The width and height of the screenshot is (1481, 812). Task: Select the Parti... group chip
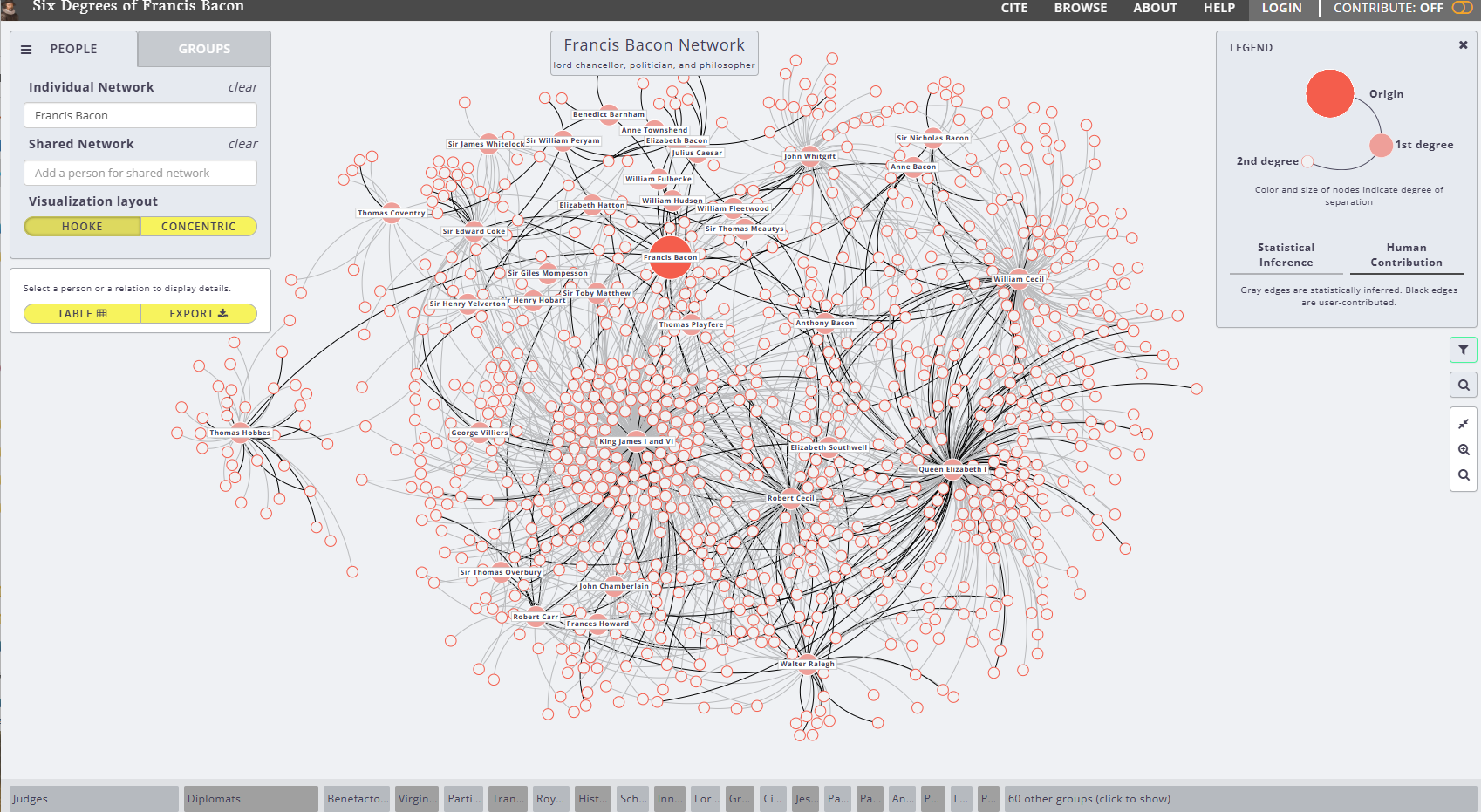464,799
